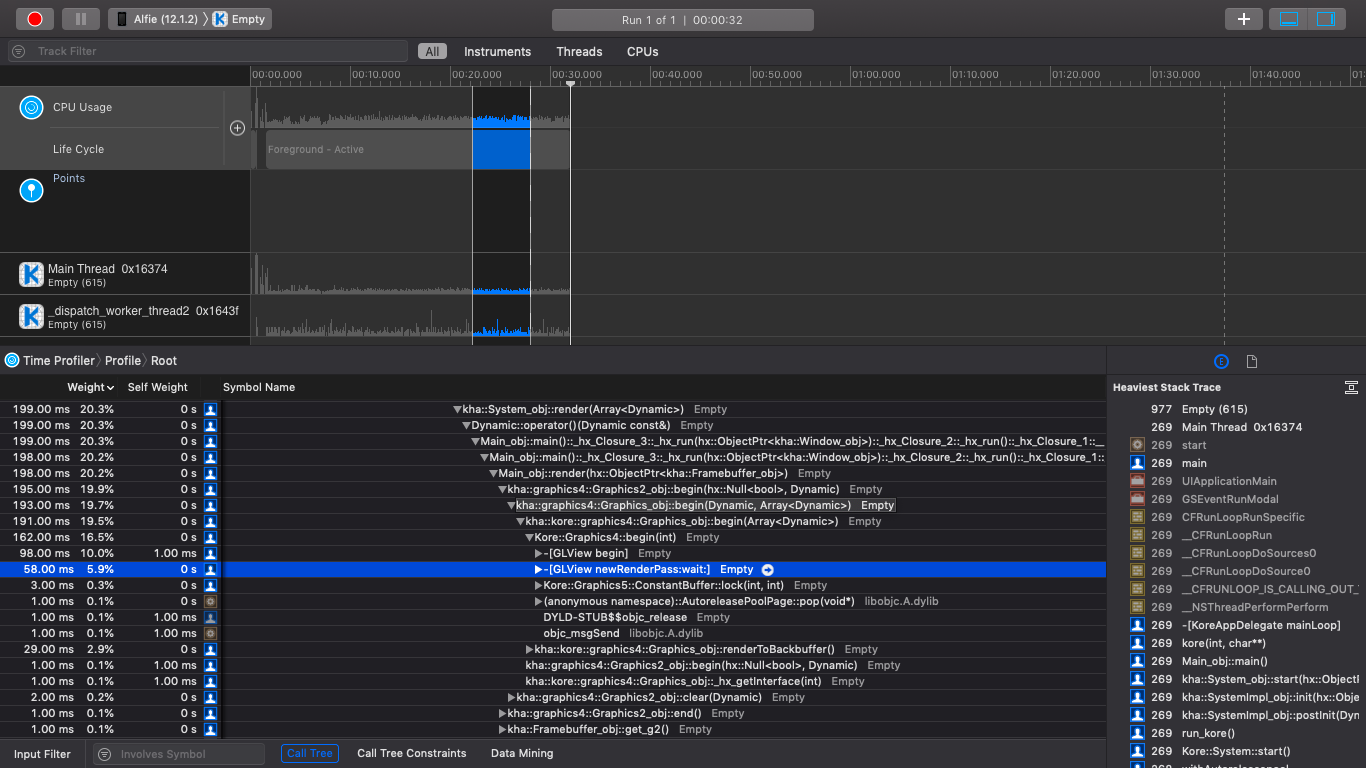Screen dimensions: 1366x768
Task: Collapse the kha::System_obj::render row
Action: coord(456,409)
